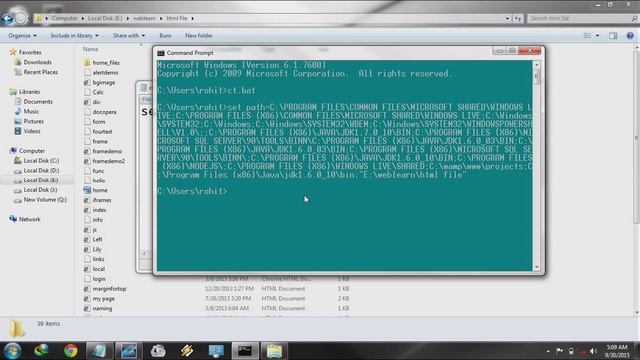Viewport: 640px width, 360px height.
Task: Select the index file
Action: coord(99,210)
